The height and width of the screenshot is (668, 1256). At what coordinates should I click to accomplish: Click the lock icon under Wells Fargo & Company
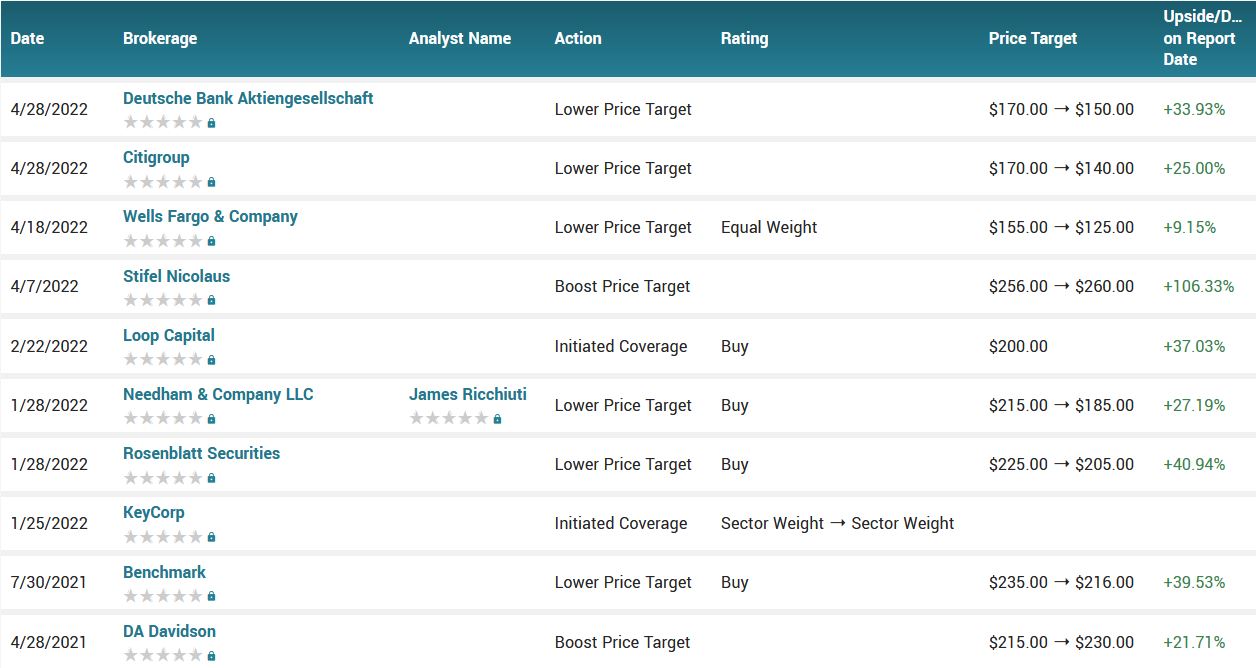[211, 241]
